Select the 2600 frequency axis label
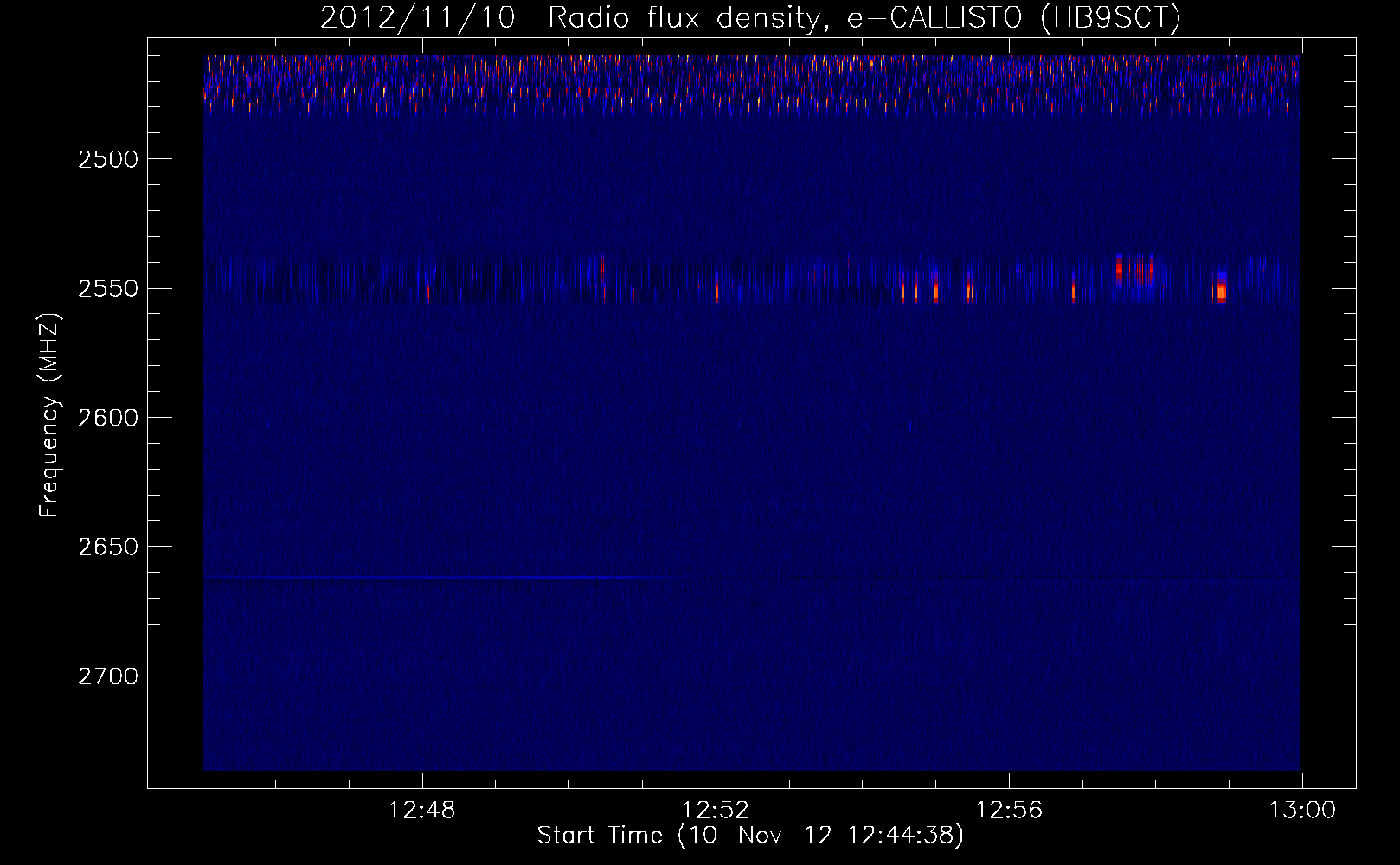The width and height of the screenshot is (1400, 865). click(x=108, y=418)
